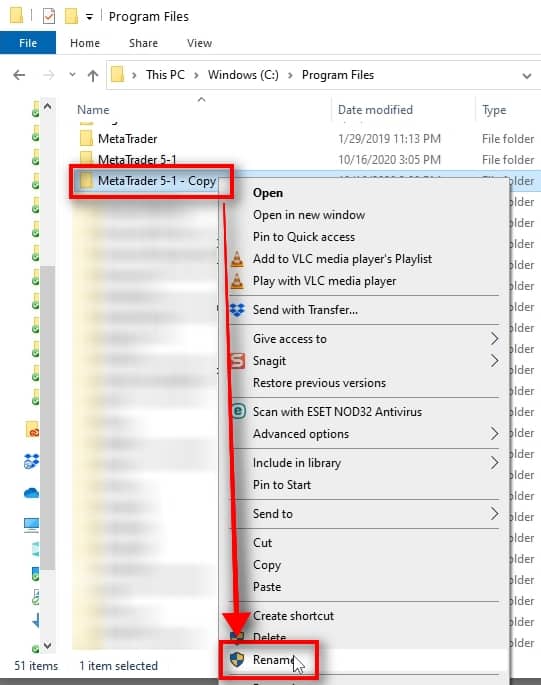
Task: Expand the Send to submenu arrow
Action: [494, 514]
